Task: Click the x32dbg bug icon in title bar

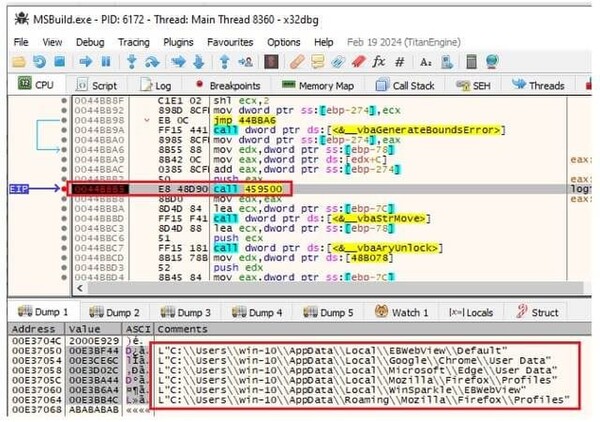Action: tap(22, 19)
